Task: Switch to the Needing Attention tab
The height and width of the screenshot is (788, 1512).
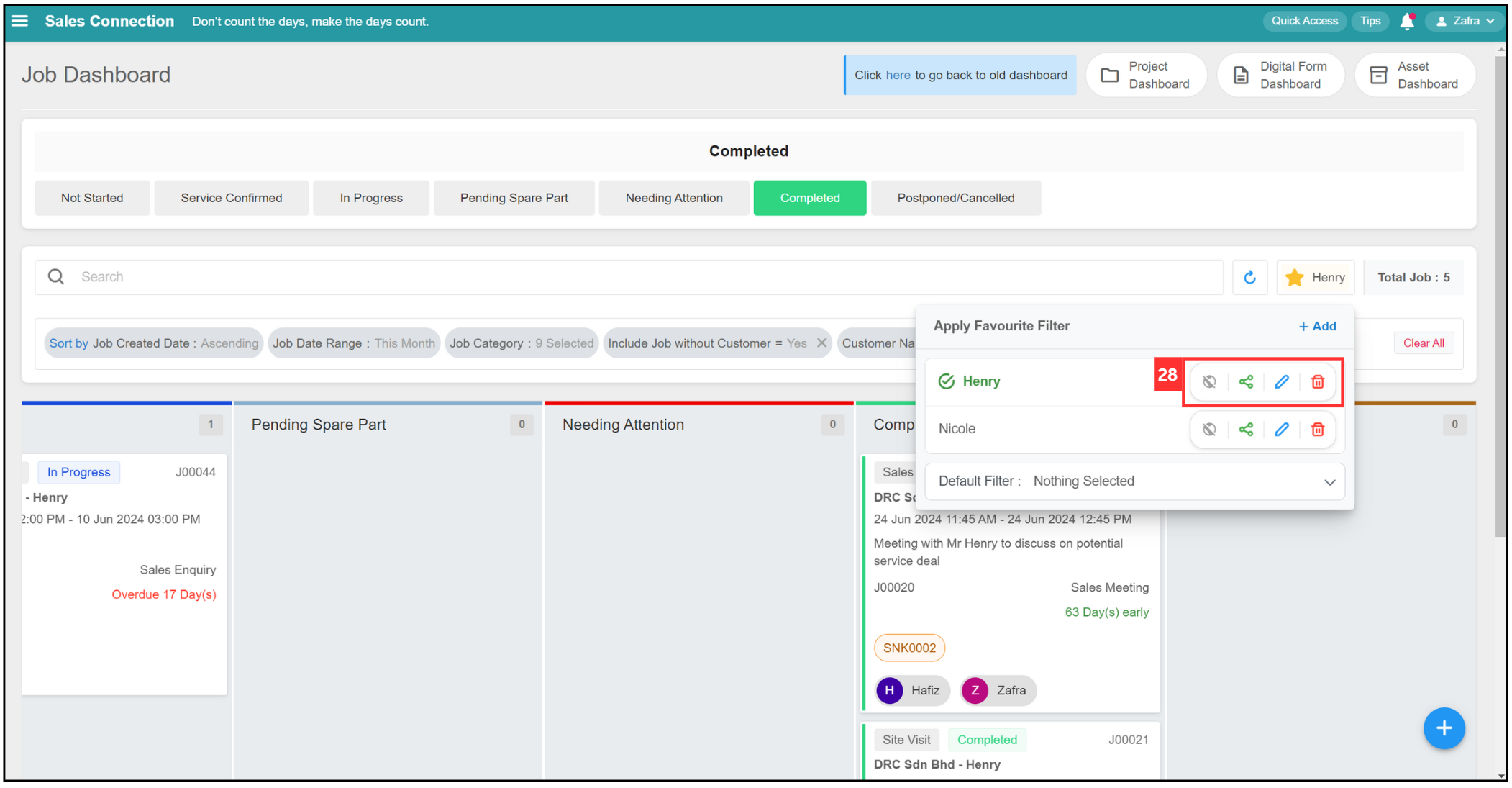Action: pos(674,198)
